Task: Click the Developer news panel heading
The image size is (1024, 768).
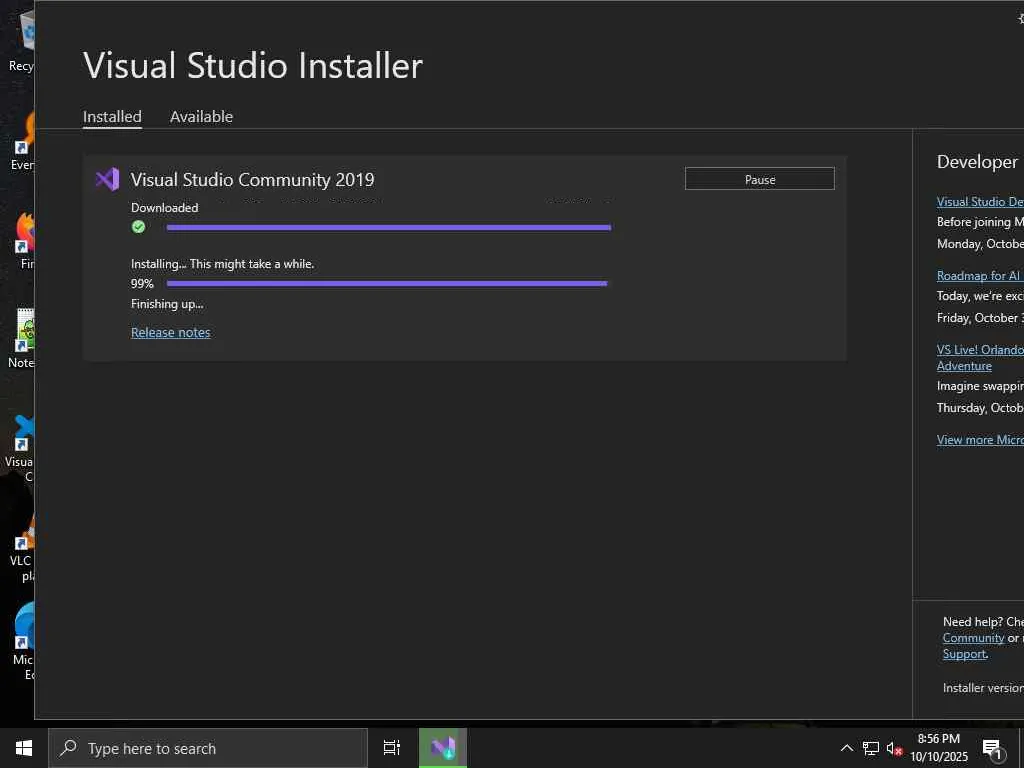Action: point(978,162)
